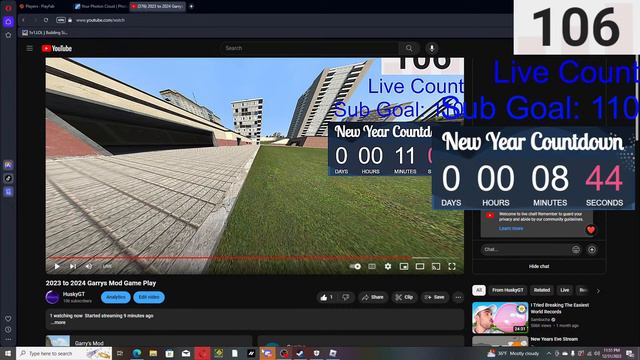Switch to Photon Cloud browser tab
This screenshot has height=360, width=640.
pos(100,7)
